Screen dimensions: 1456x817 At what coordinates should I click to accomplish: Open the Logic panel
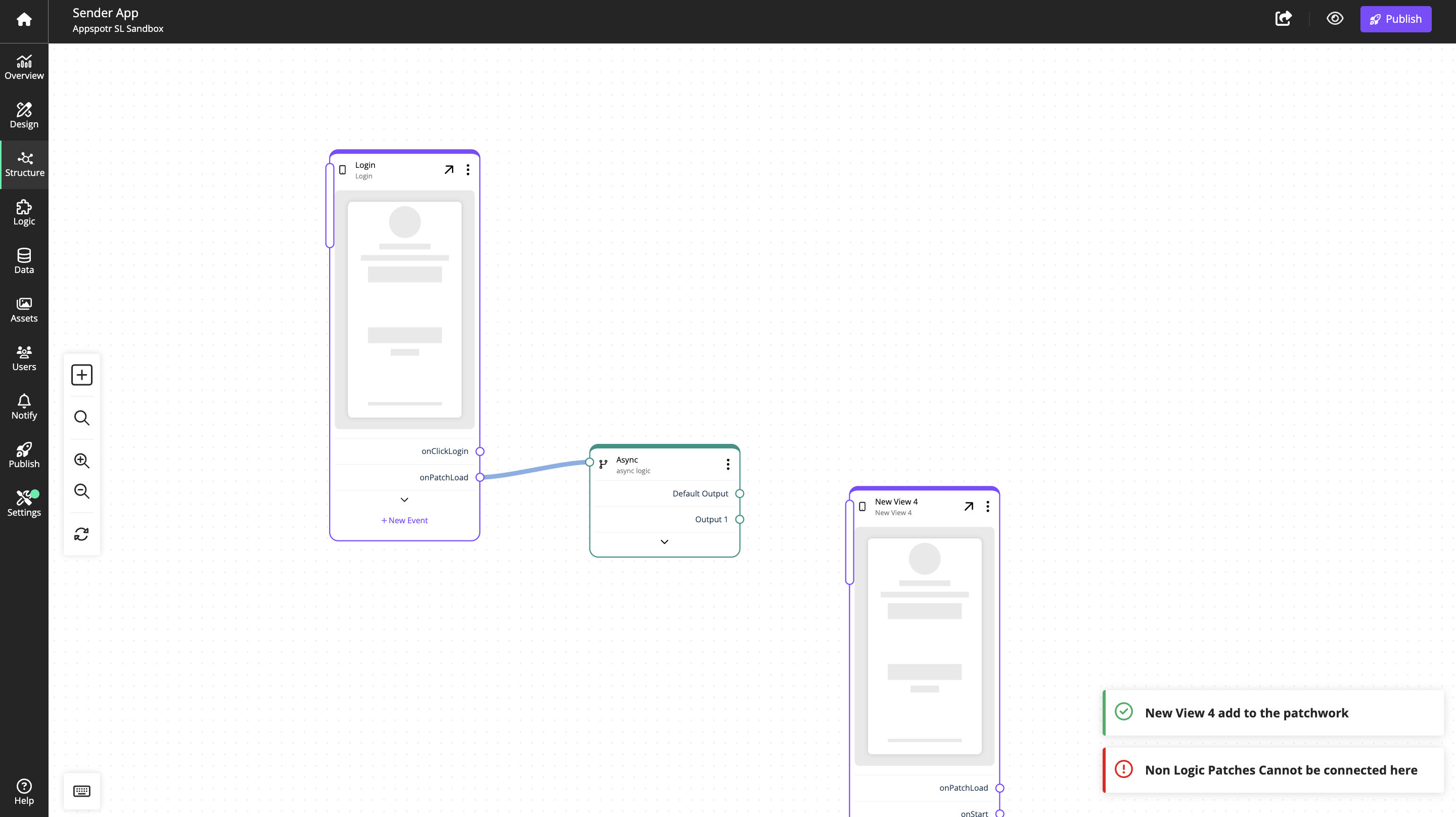tap(23, 211)
